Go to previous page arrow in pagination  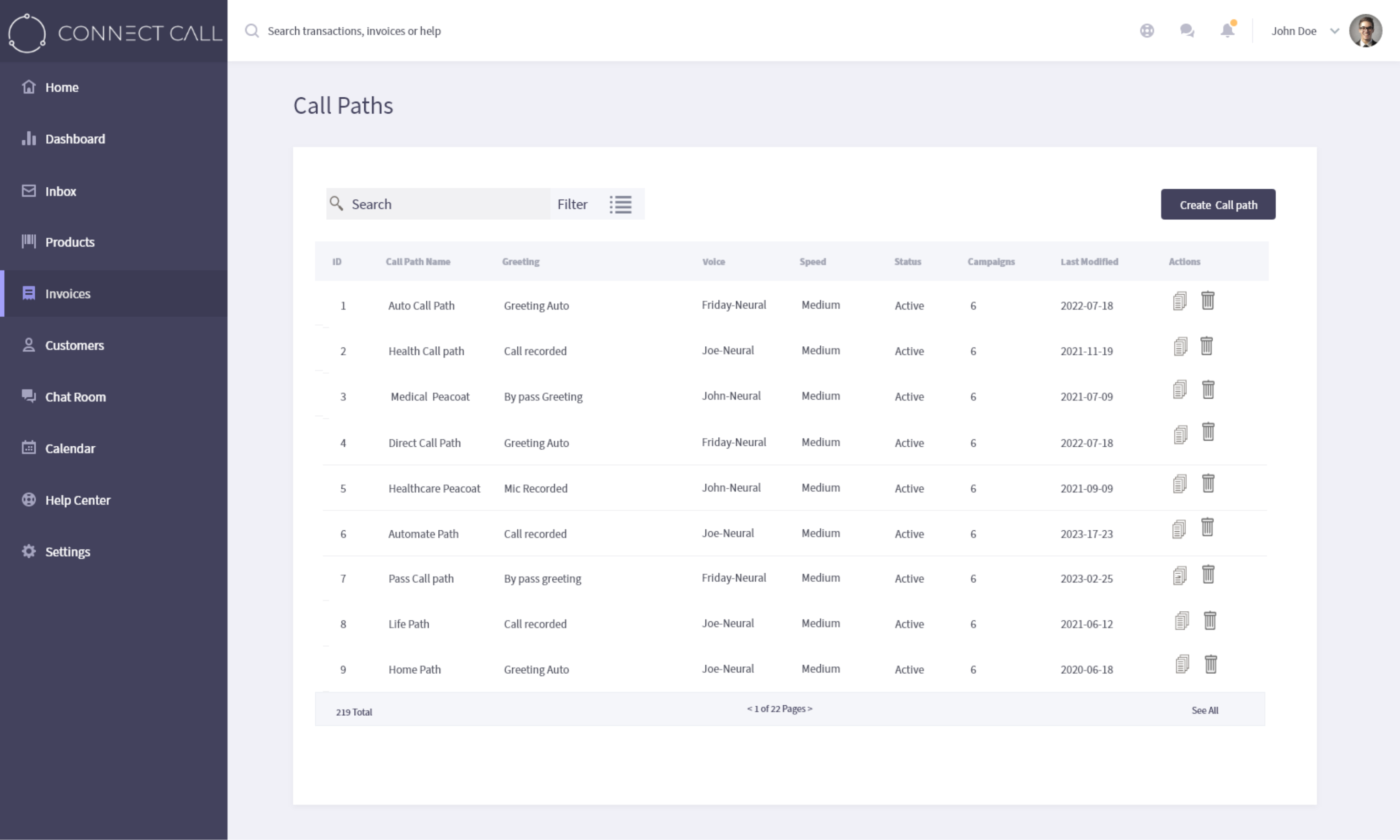749,709
